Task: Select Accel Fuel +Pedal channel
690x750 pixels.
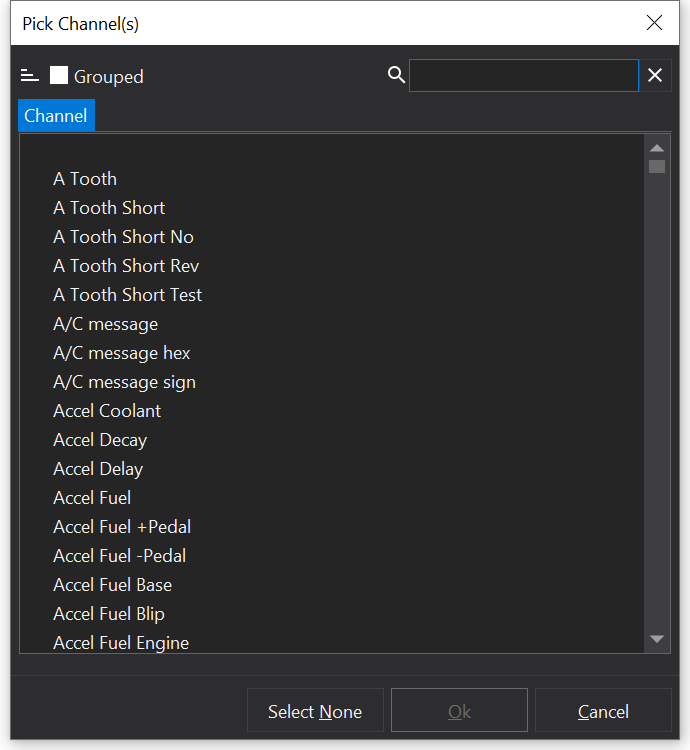Action: point(122,527)
